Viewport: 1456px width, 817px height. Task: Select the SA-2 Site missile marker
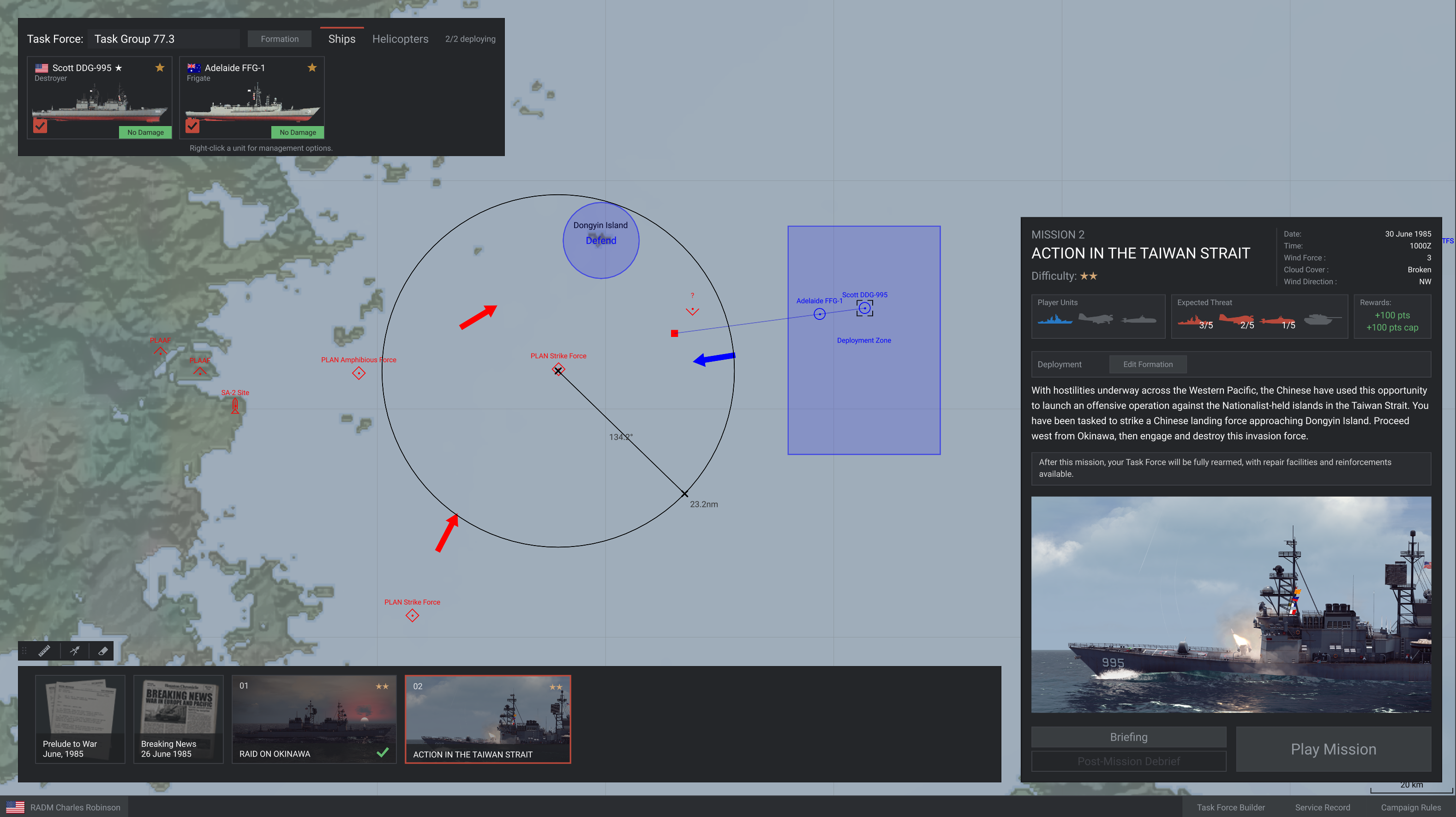pos(235,405)
